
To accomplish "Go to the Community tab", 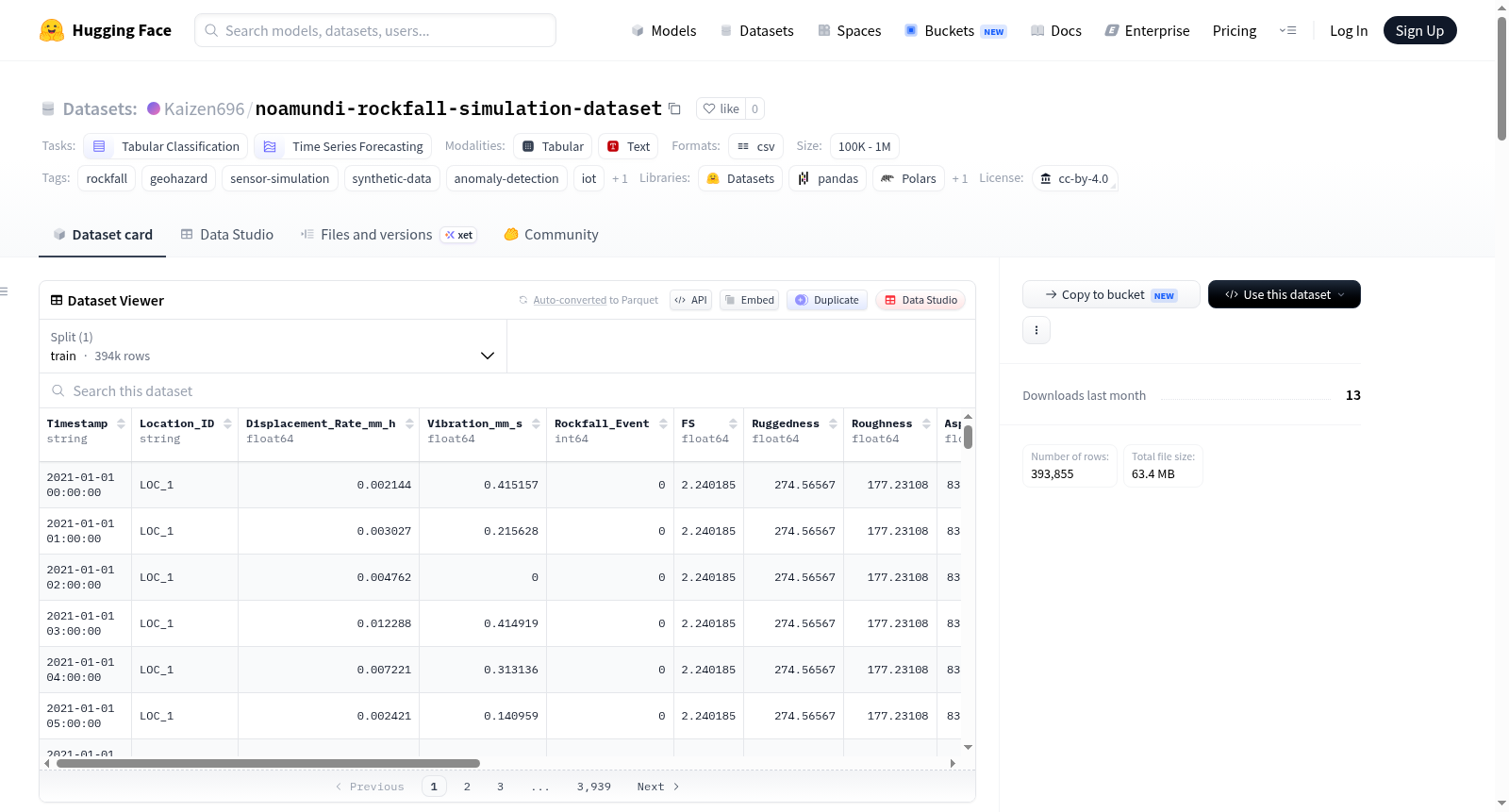I will point(551,235).
